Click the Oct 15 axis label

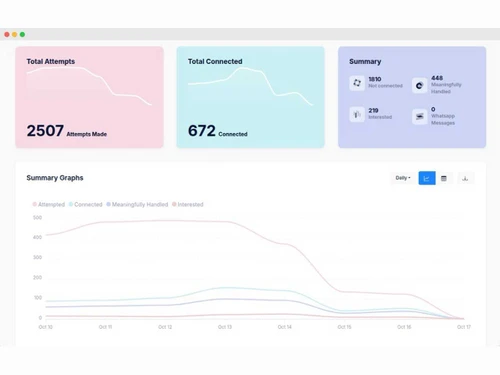pyautogui.click(x=344, y=327)
